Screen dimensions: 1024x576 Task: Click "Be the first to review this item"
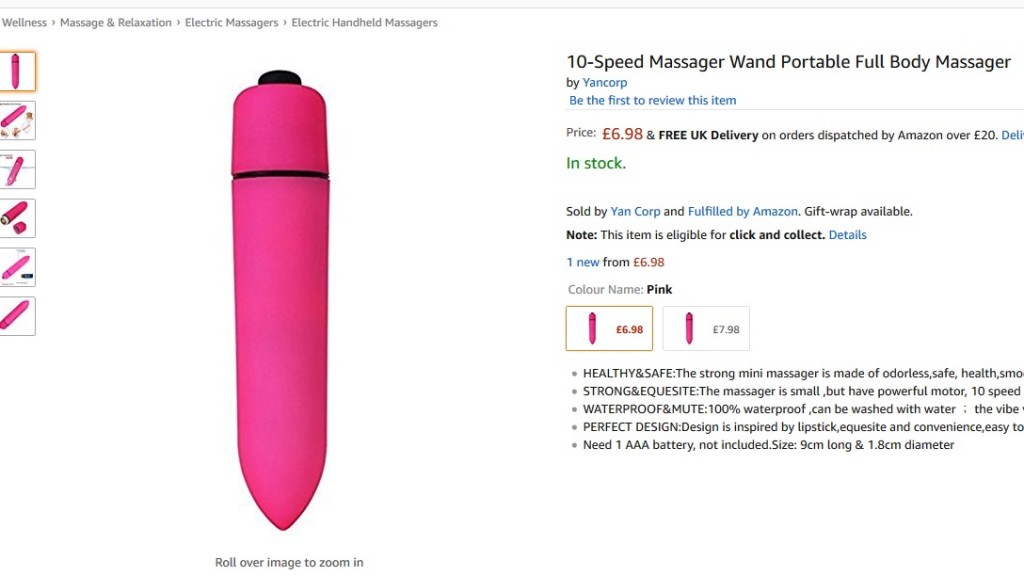[x=652, y=100]
